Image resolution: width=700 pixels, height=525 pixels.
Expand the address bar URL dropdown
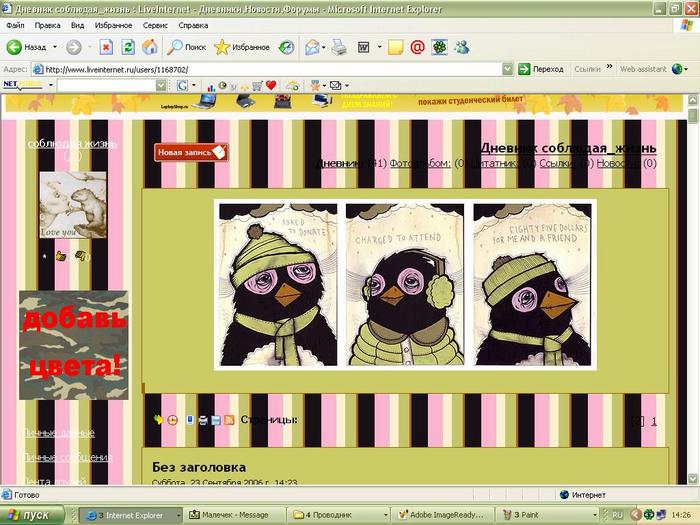507,69
